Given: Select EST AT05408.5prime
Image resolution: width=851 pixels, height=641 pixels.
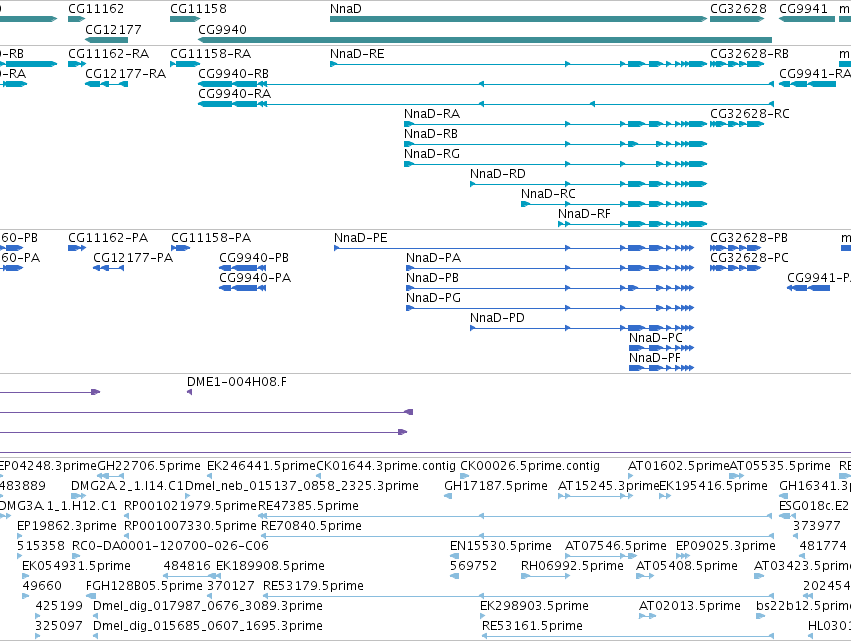Looking at the screenshot, I should click(x=645, y=576).
